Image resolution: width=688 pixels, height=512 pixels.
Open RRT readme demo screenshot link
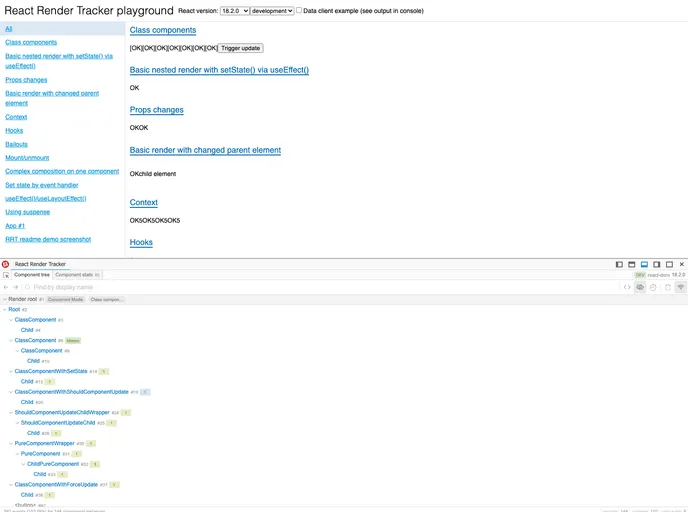(48, 239)
